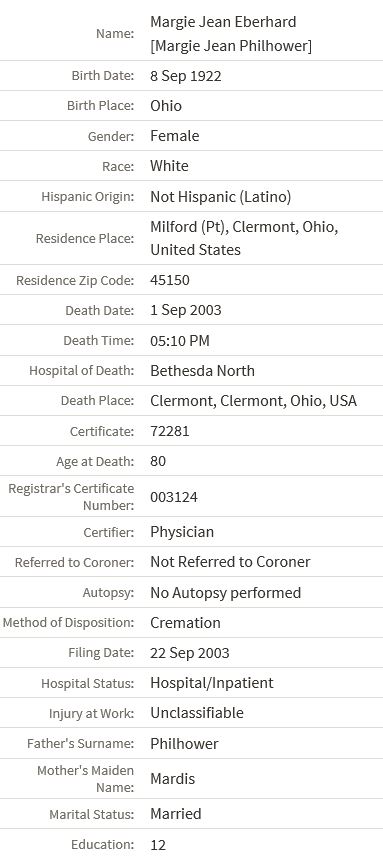
Task: Click the filing date 22 Sep 2003
Action: pyautogui.click(x=190, y=653)
